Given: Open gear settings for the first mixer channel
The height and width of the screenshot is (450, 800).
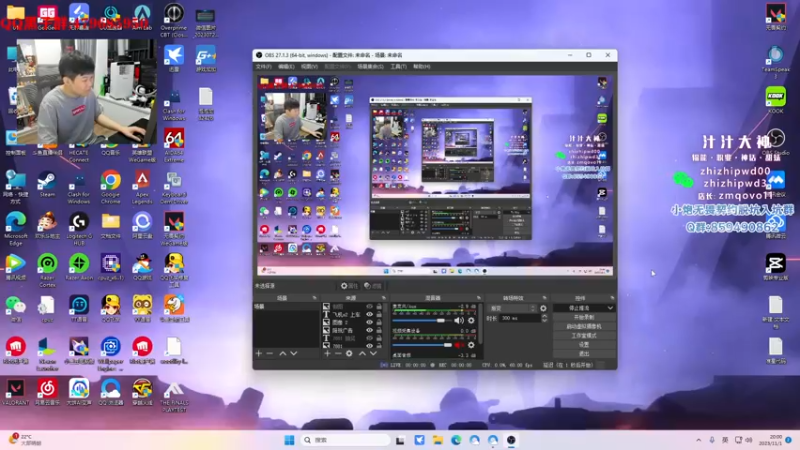Looking at the screenshot, I should pos(471,320).
